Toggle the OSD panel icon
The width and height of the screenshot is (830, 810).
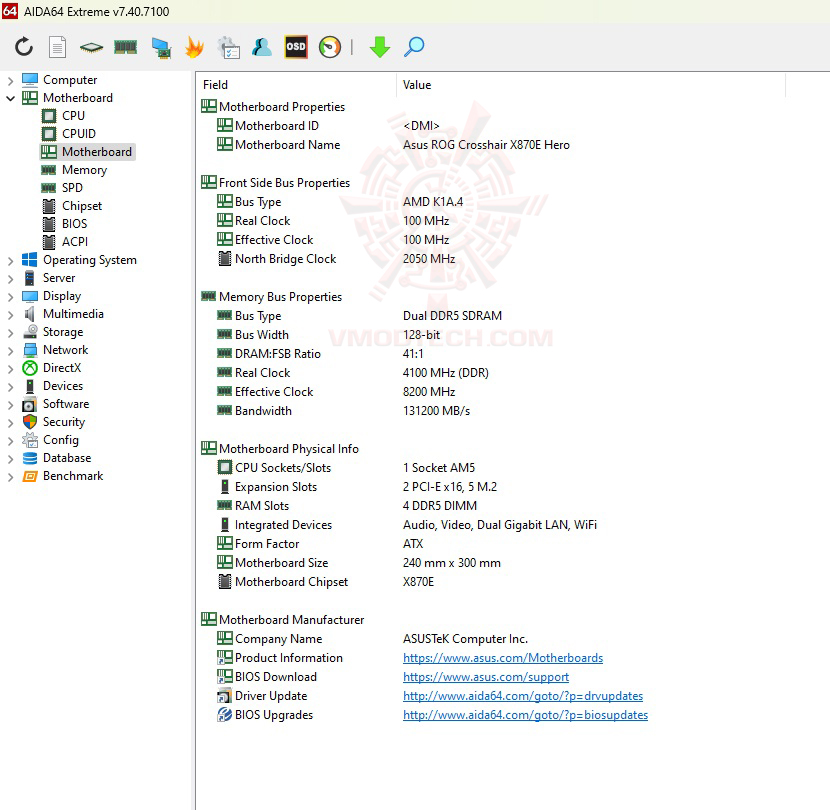[x=296, y=47]
